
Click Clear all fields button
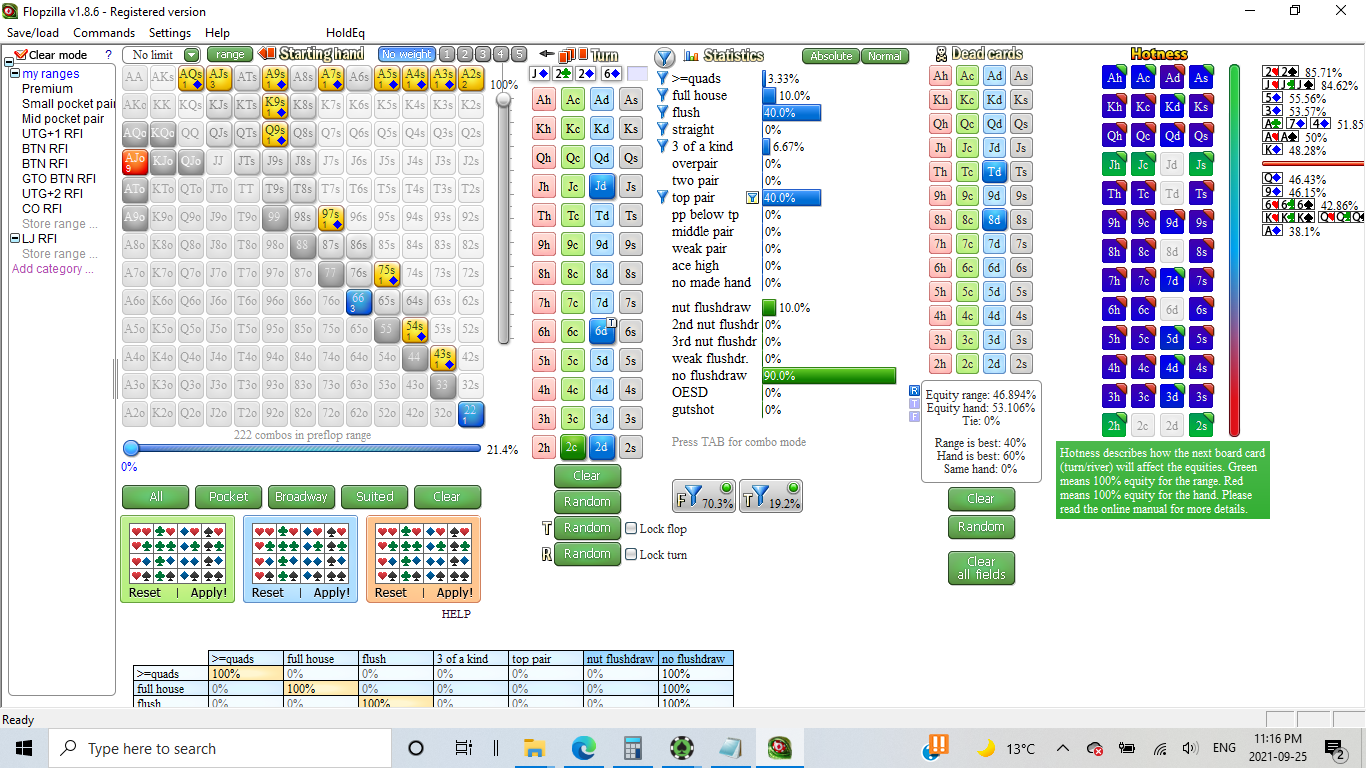pos(981,568)
